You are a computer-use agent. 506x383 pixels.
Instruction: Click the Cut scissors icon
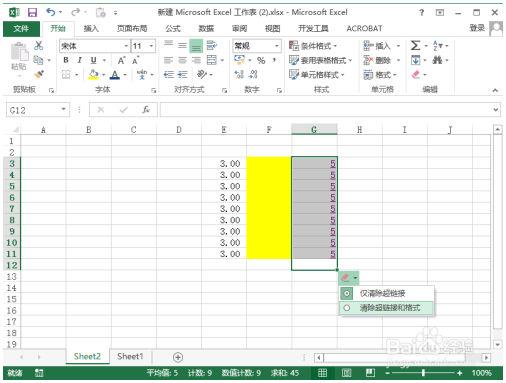tap(39, 45)
